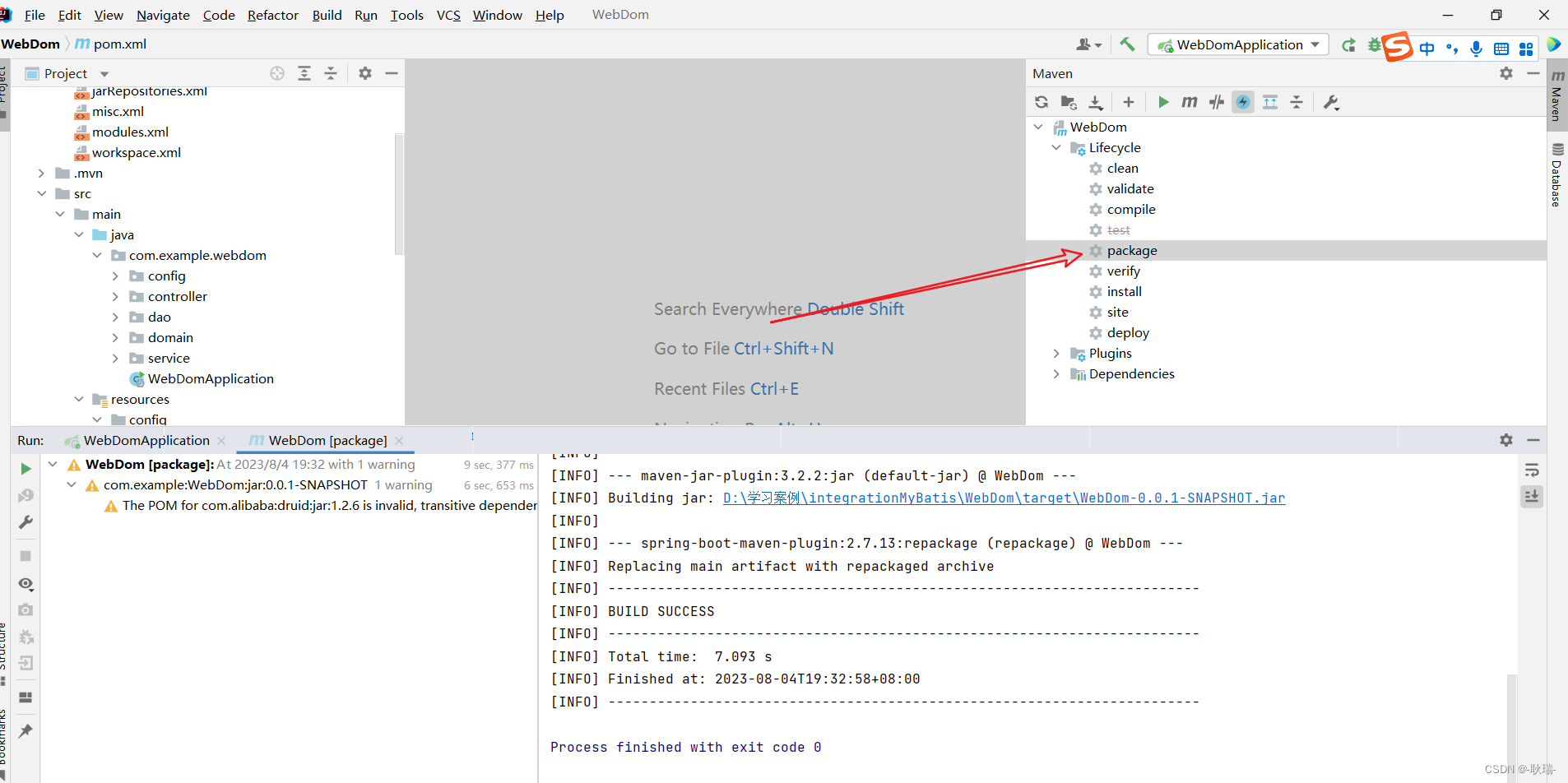Viewport: 1568px width, 783px height.
Task: Open the Refactor menu
Action: [273, 15]
